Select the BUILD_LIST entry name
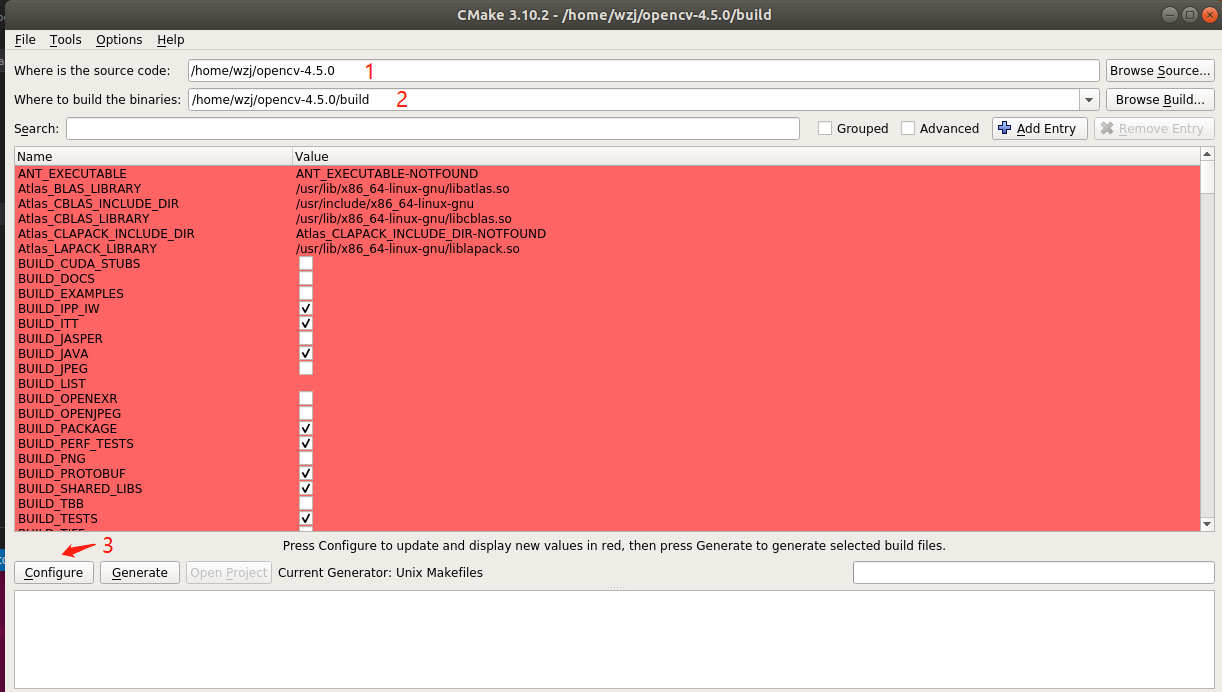This screenshot has height=692, width=1222. (52, 384)
